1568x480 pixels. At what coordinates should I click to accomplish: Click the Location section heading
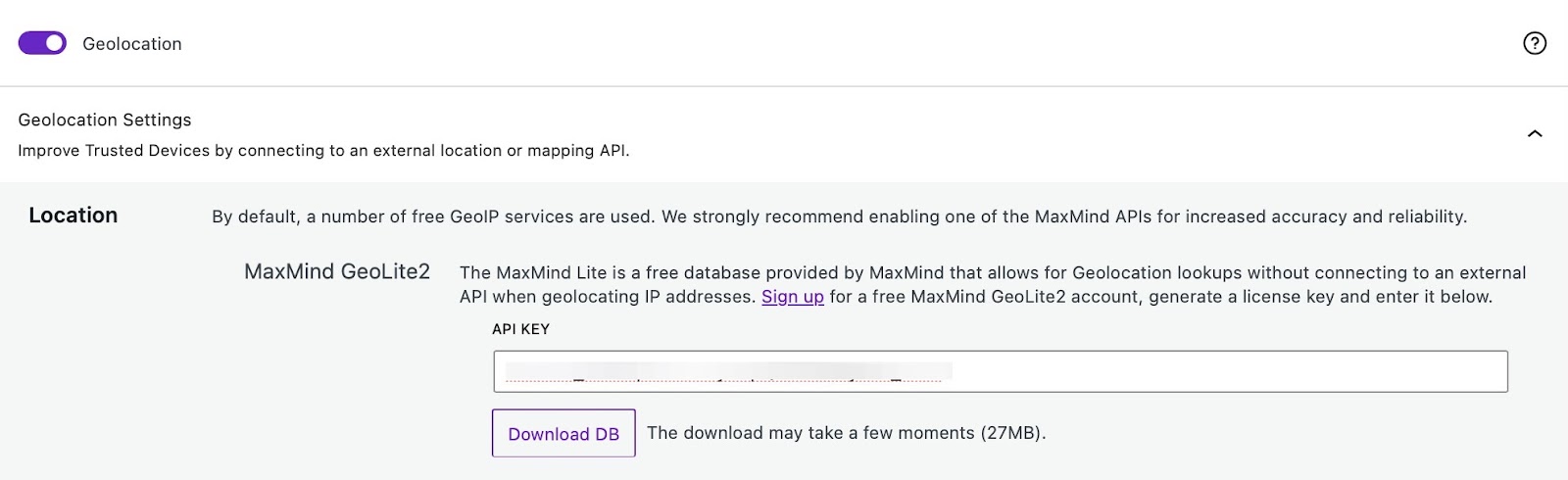point(73,216)
